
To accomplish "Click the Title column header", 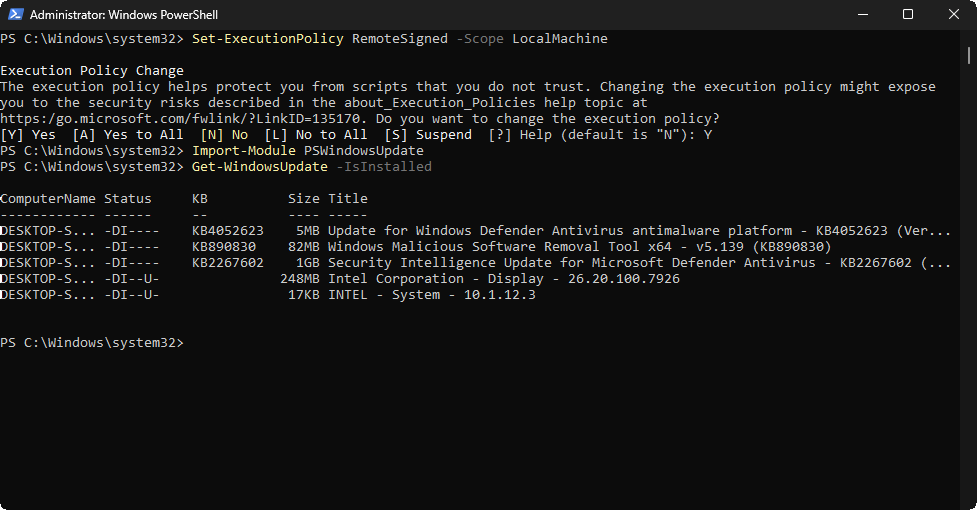I will (348, 199).
